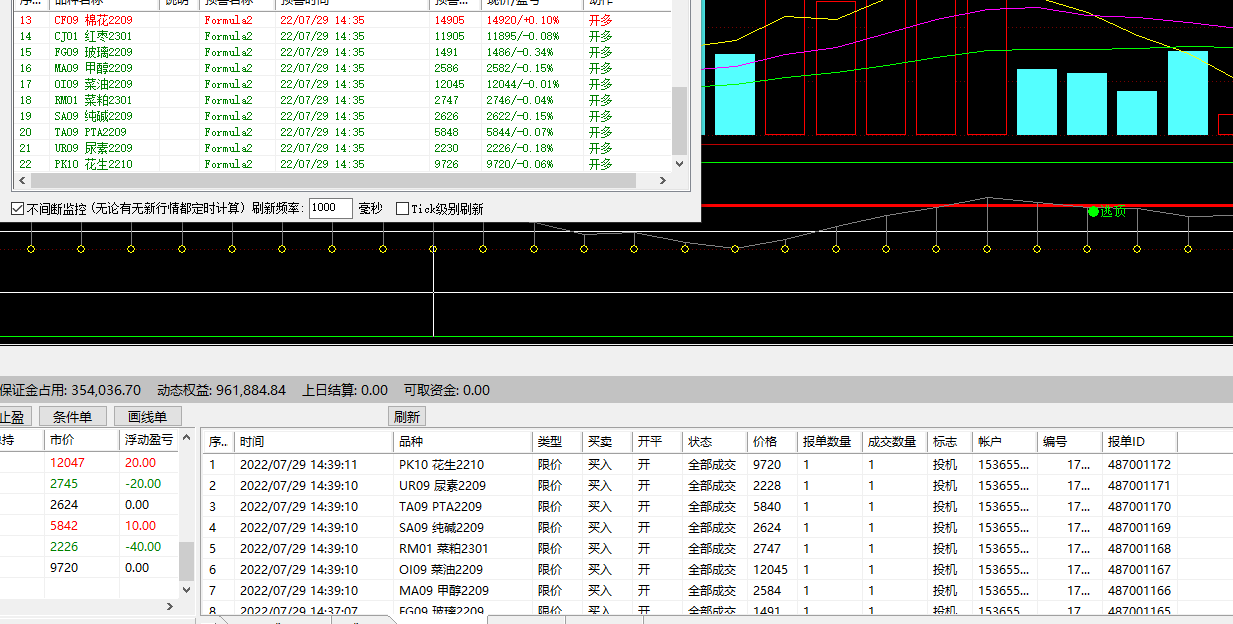Toggle the 不间断监控 continuous monitoring checkbox
The image size is (1233, 624).
coord(17,209)
